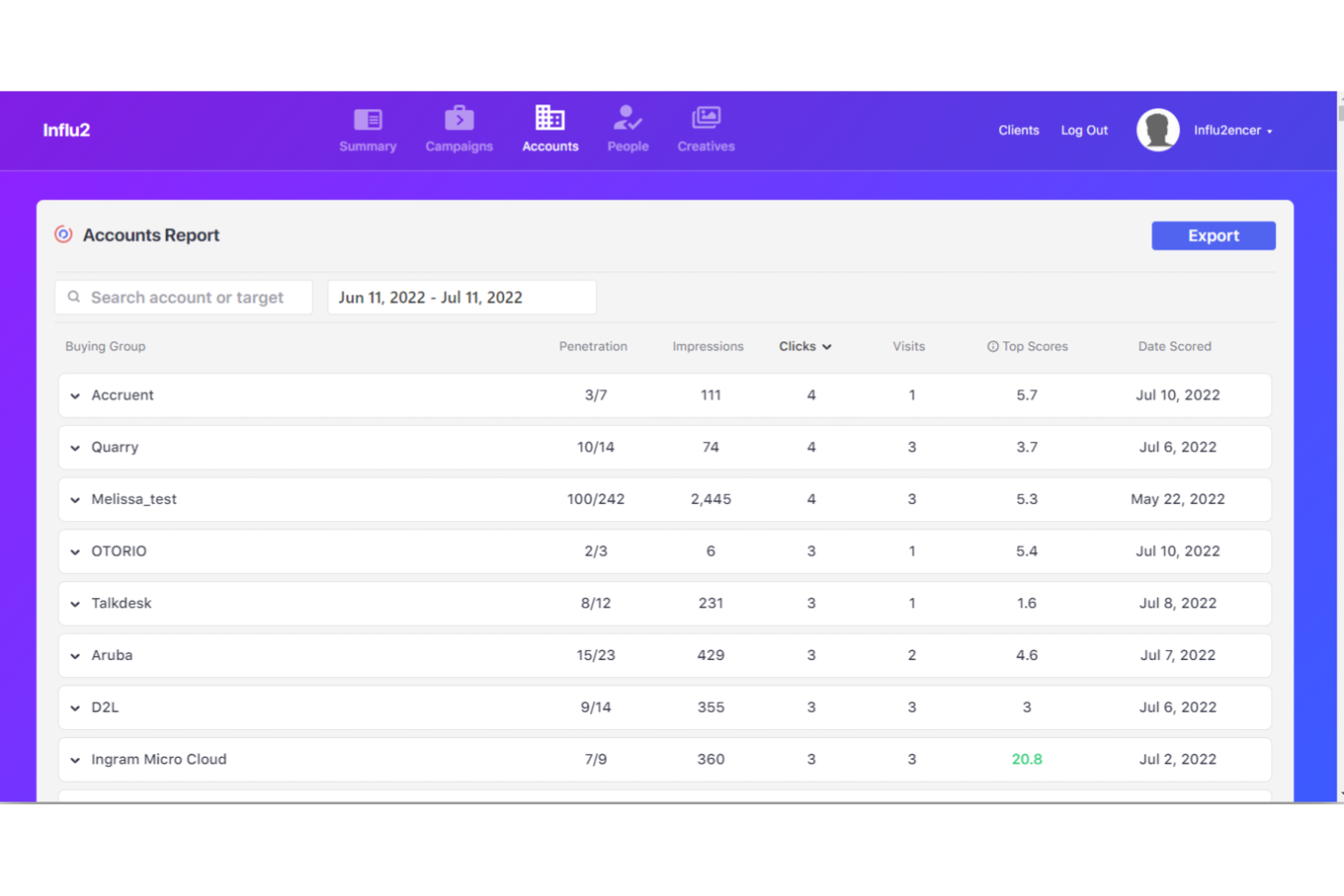1344x896 pixels.
Task: Sort by Date Scored column header
Action: [x=1174, y=347]
